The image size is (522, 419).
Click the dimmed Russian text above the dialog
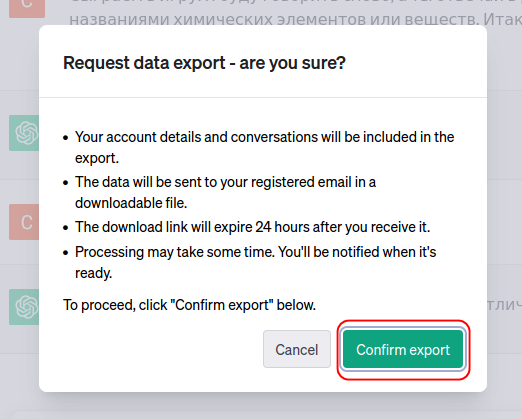pos(295,19)
